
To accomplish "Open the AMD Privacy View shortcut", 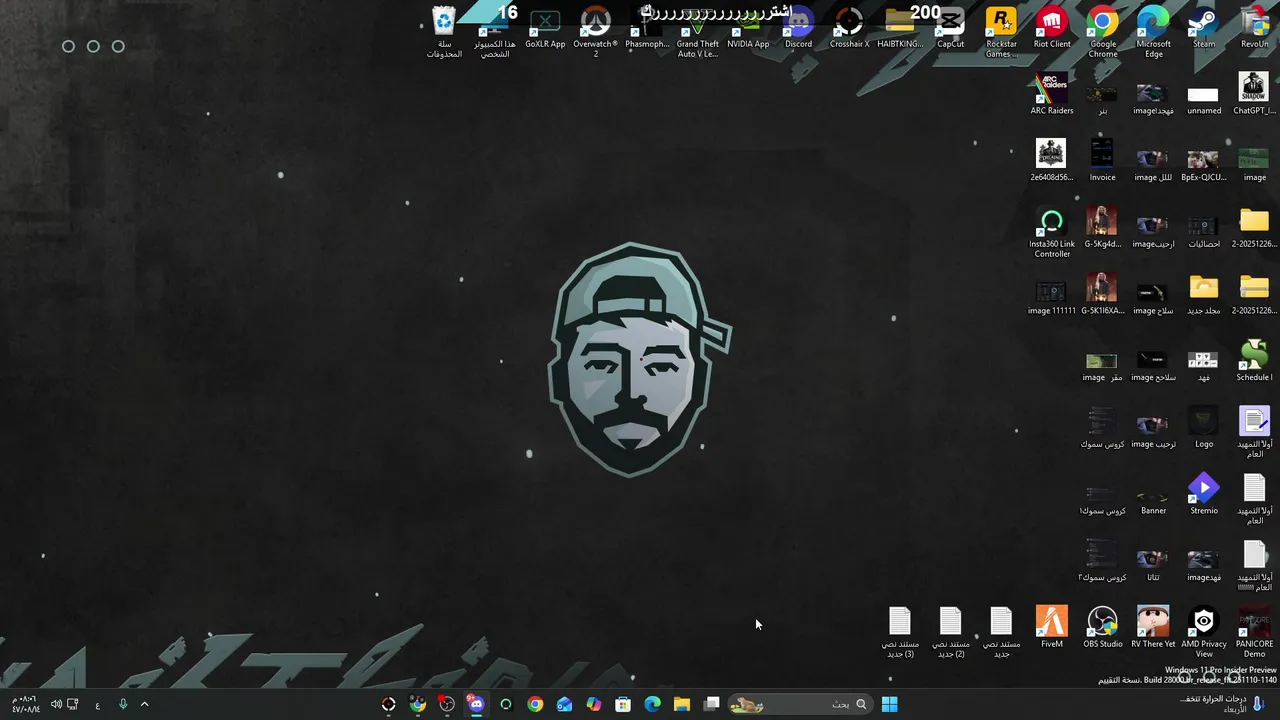I will click(x=1204, y=632).
